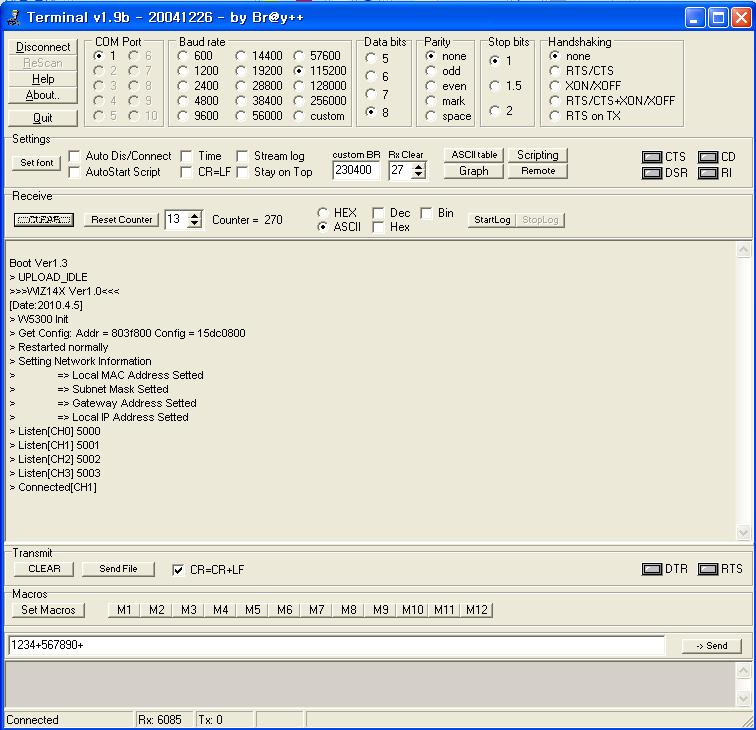
Task: Toggle the RTS line indicator
Action: click(708, 569)
